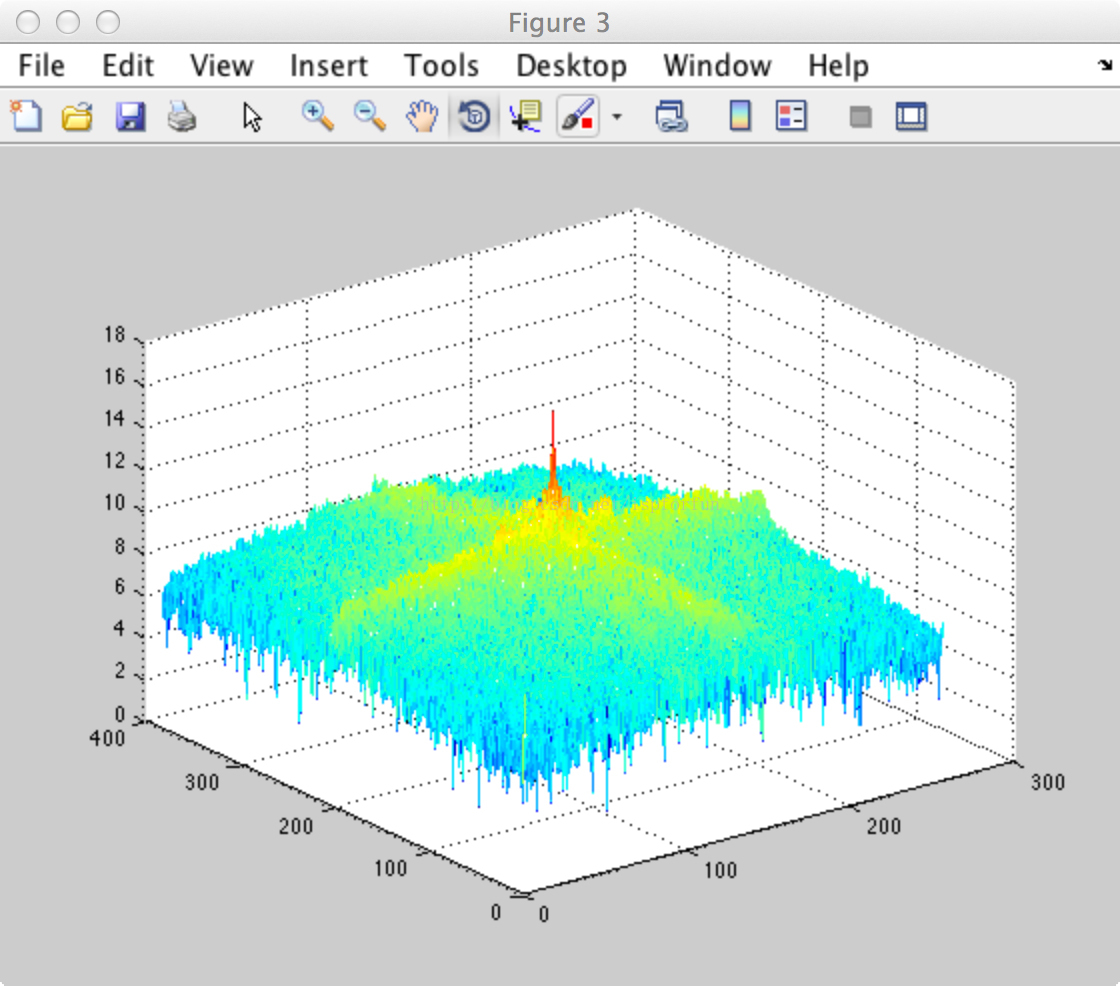This screenshot has width=1120, height=986.
Task: Click the z-axis tick label 10
Action: (114, 503)
